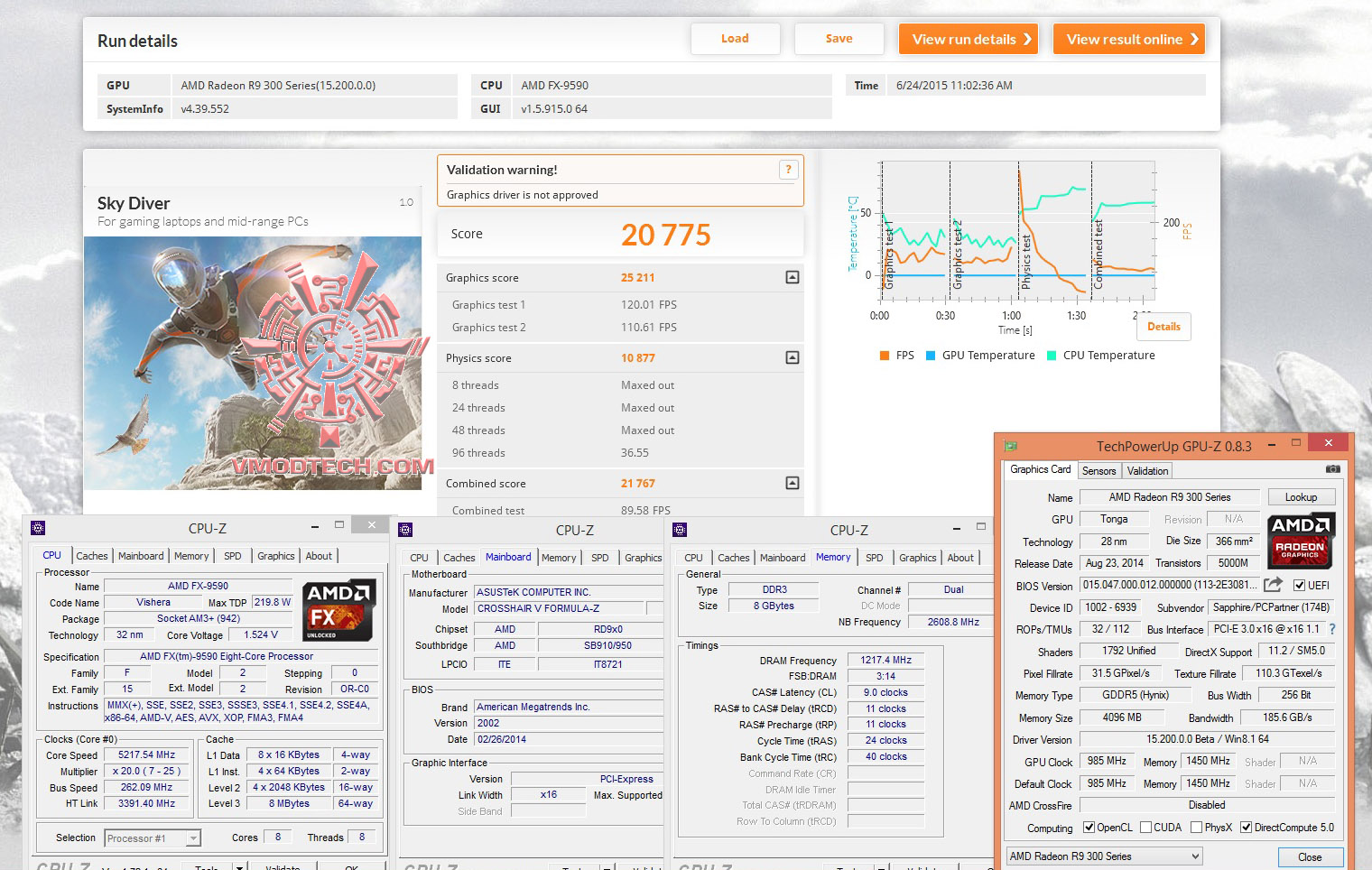The image size is (1372, 870).
Task: Click the SystemInfo version v4.39.552
Action: tap(205, 109)
